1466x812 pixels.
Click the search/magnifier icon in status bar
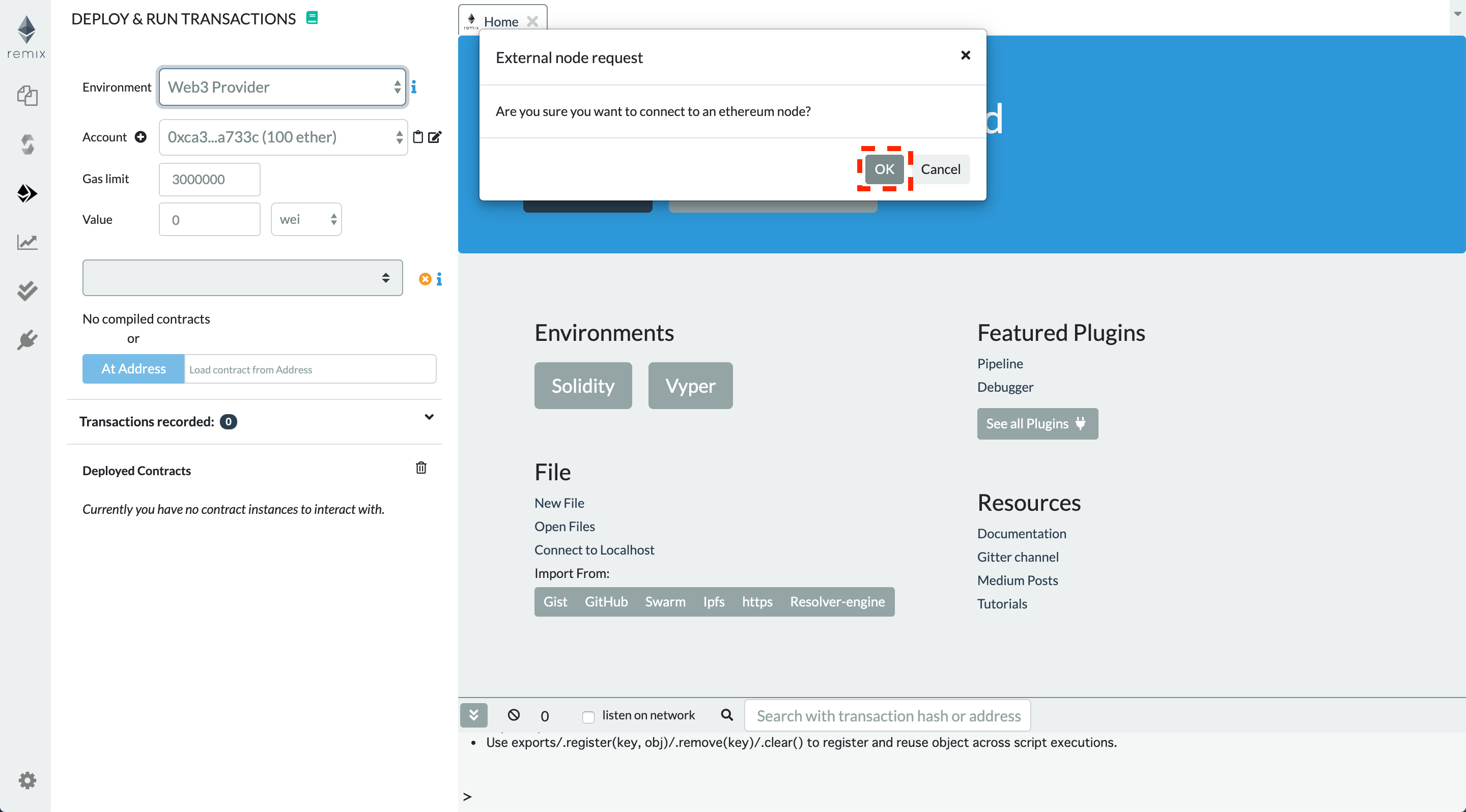click(x=727, y=715)
